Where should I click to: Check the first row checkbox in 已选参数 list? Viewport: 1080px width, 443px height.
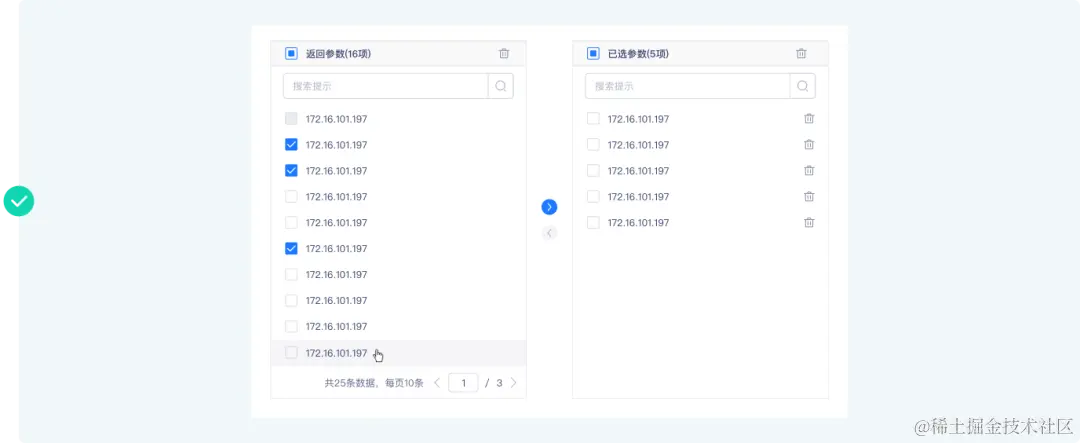pos(593,119)
